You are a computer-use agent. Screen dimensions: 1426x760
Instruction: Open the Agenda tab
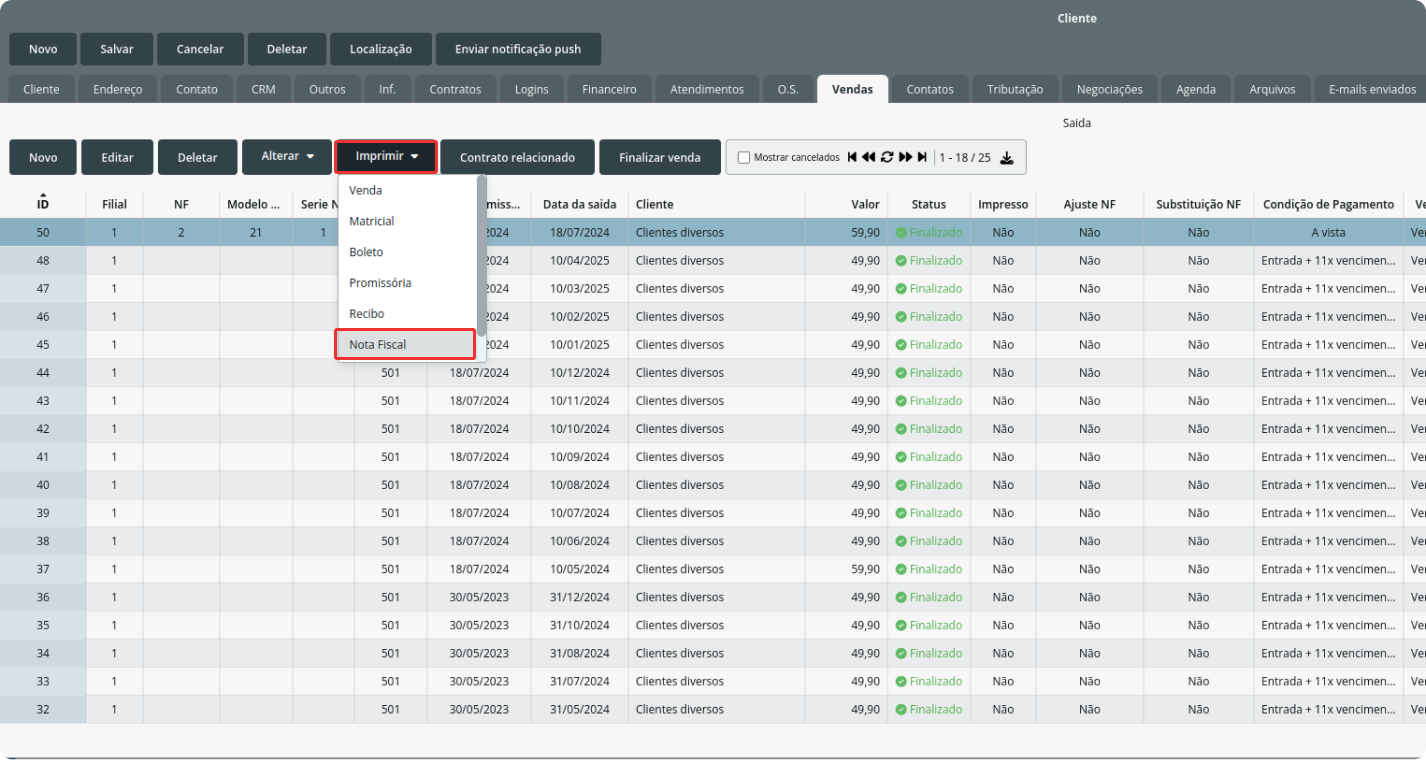tap(1196, 89)
